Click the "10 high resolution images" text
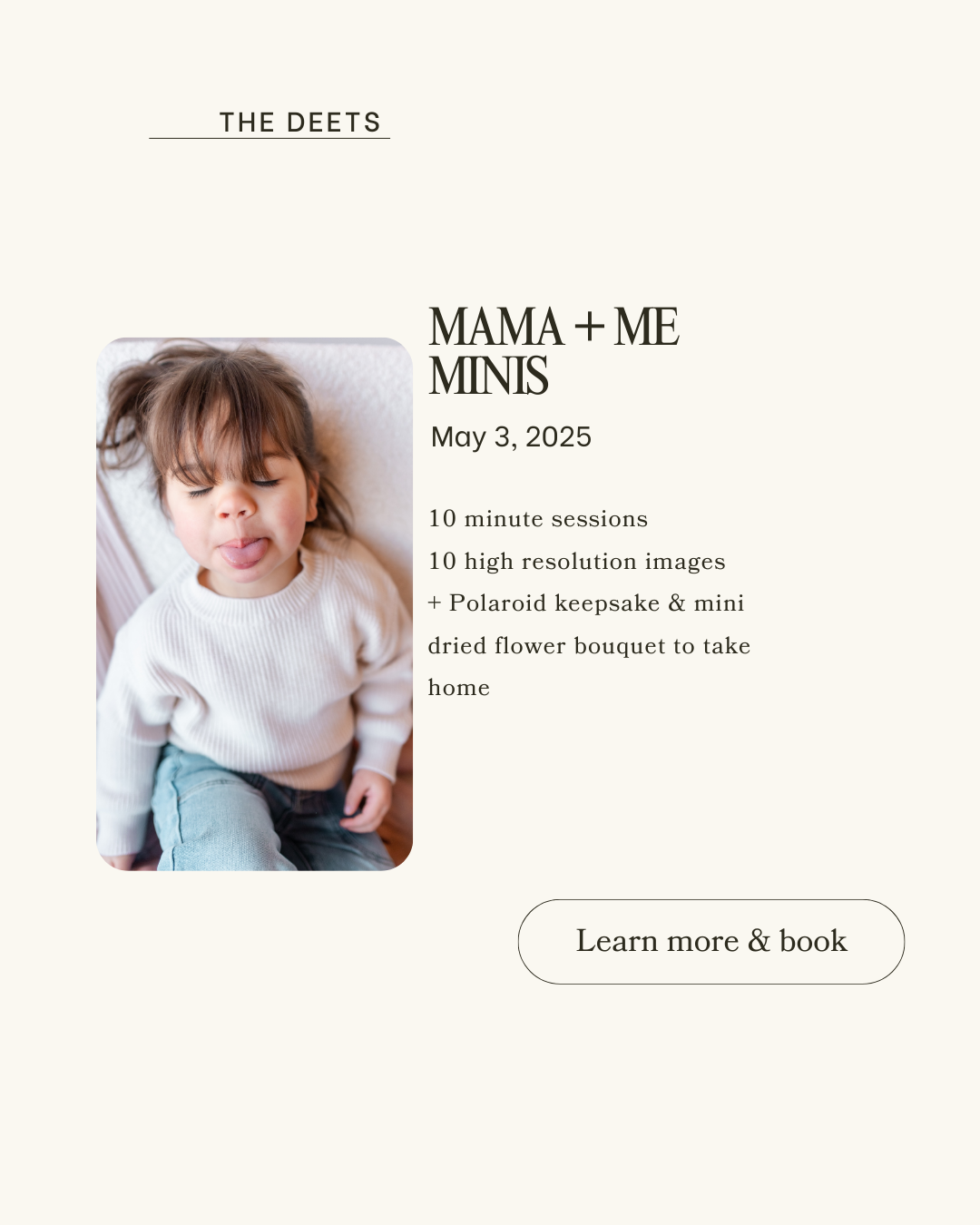This screenshot has width=980, height=1225. coord(576,562)
